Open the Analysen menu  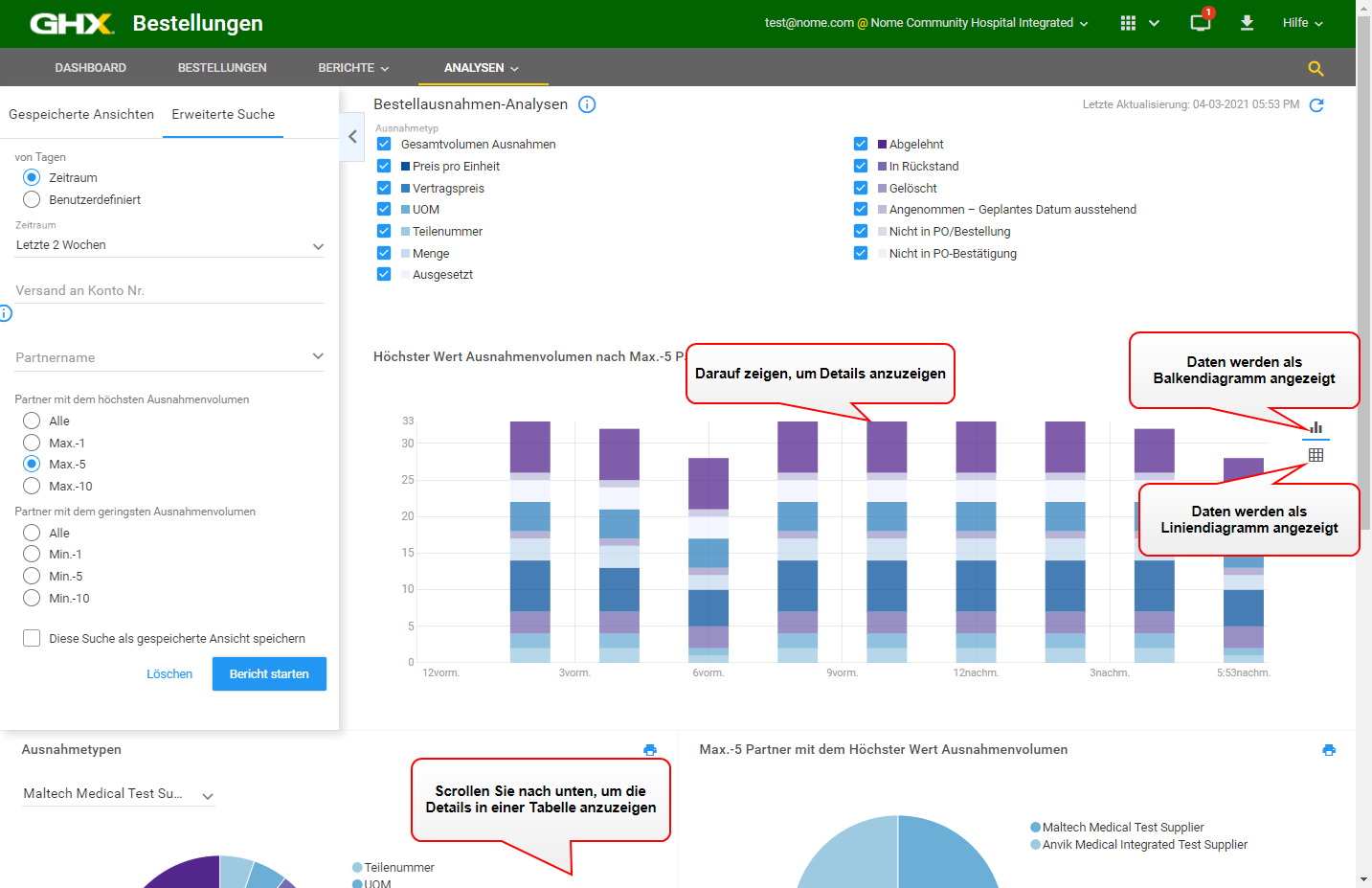click(x=482, y=68)
